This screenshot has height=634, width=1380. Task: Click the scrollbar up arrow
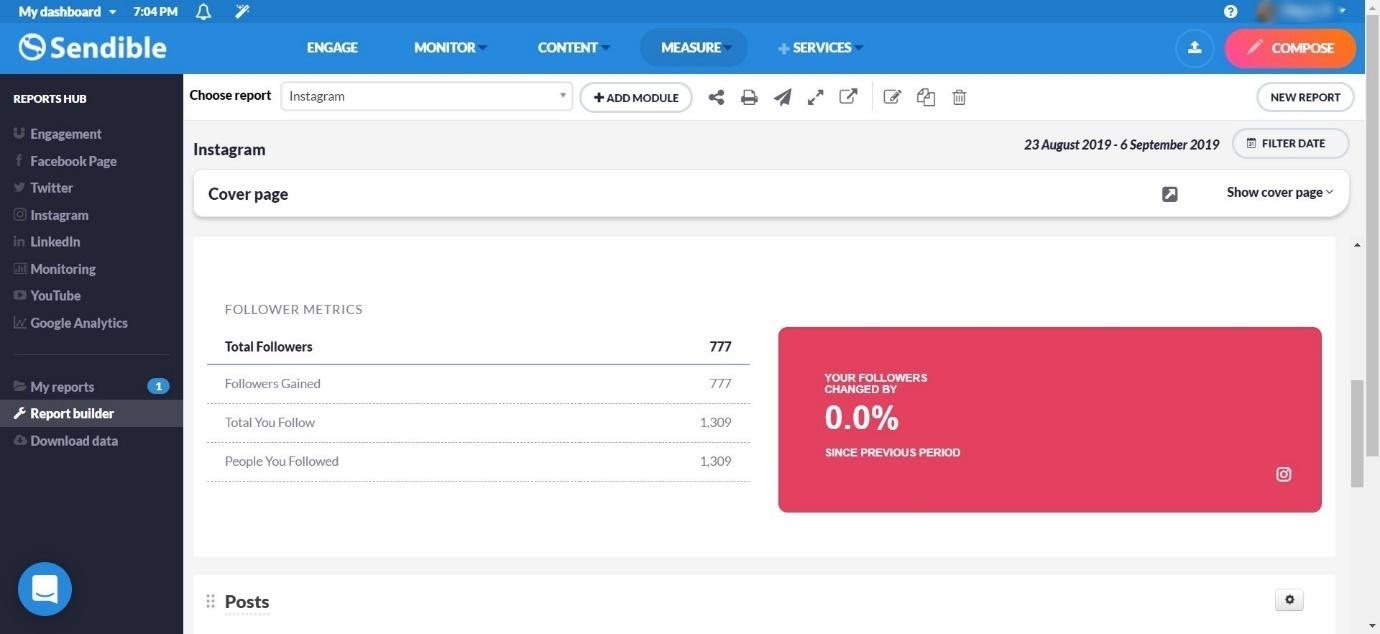click(x=1357, y=245)
